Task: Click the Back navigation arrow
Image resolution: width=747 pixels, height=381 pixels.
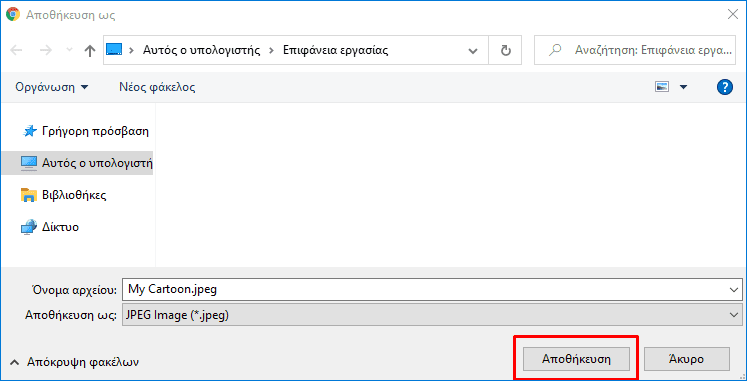Action: click(16, 50)
